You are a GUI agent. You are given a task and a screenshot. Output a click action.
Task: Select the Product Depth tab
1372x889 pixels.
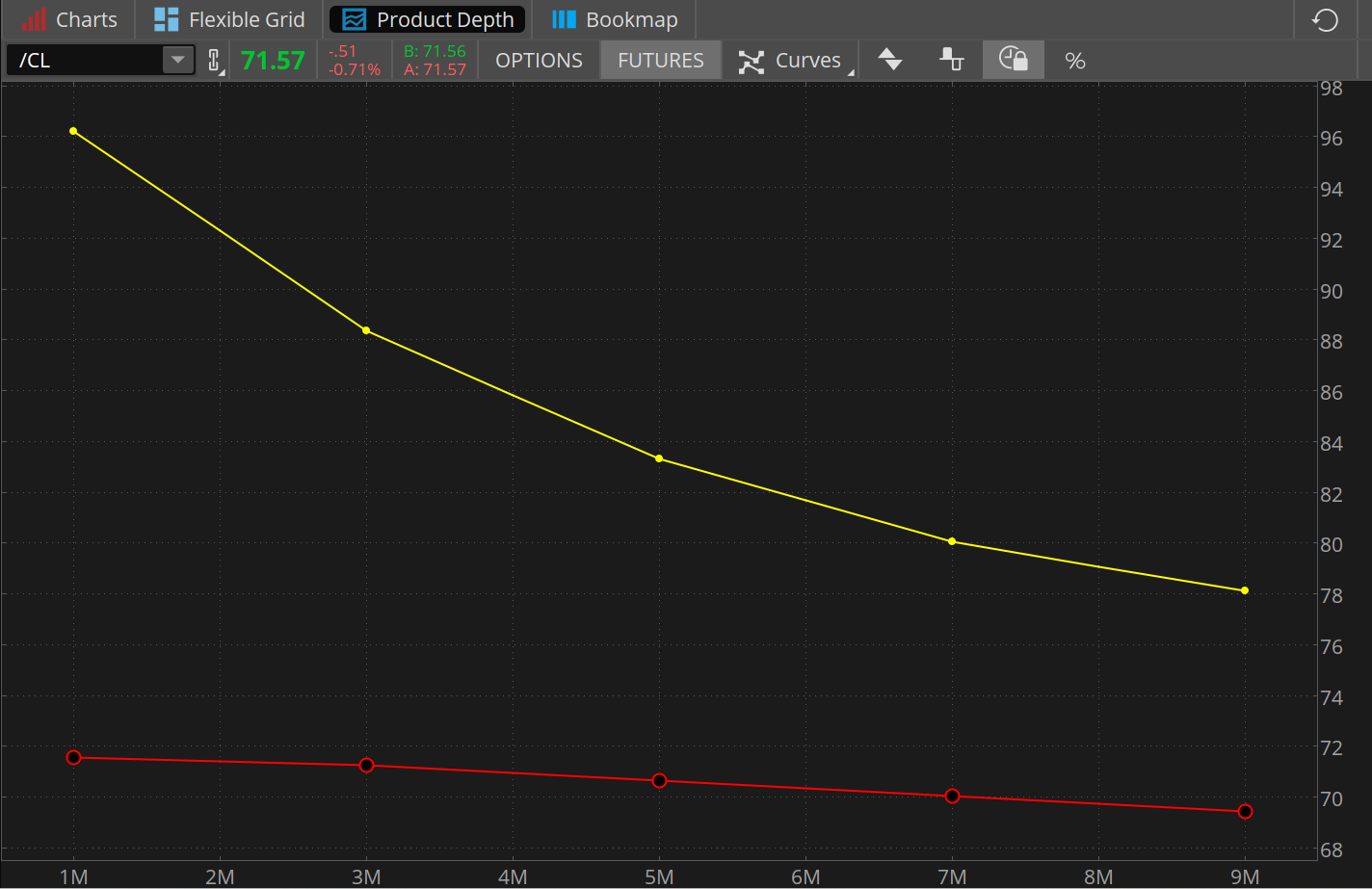pos(428,19)
